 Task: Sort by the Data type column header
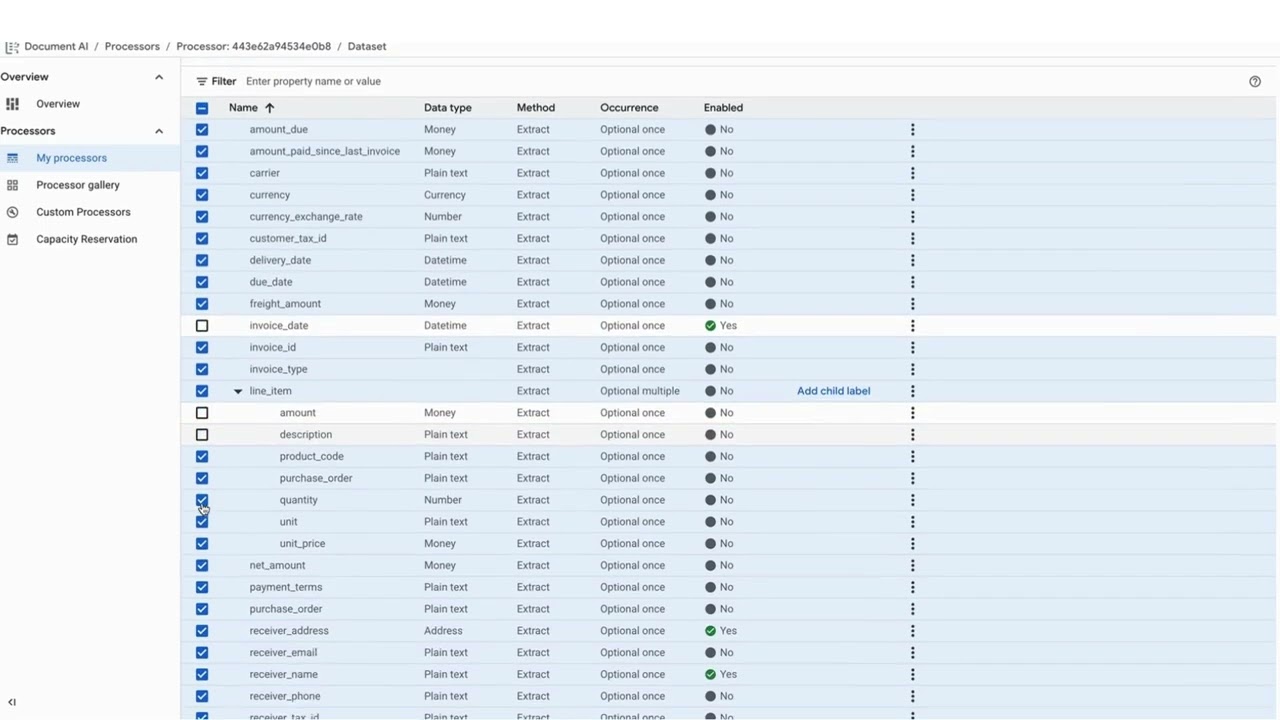click(447, 107)
